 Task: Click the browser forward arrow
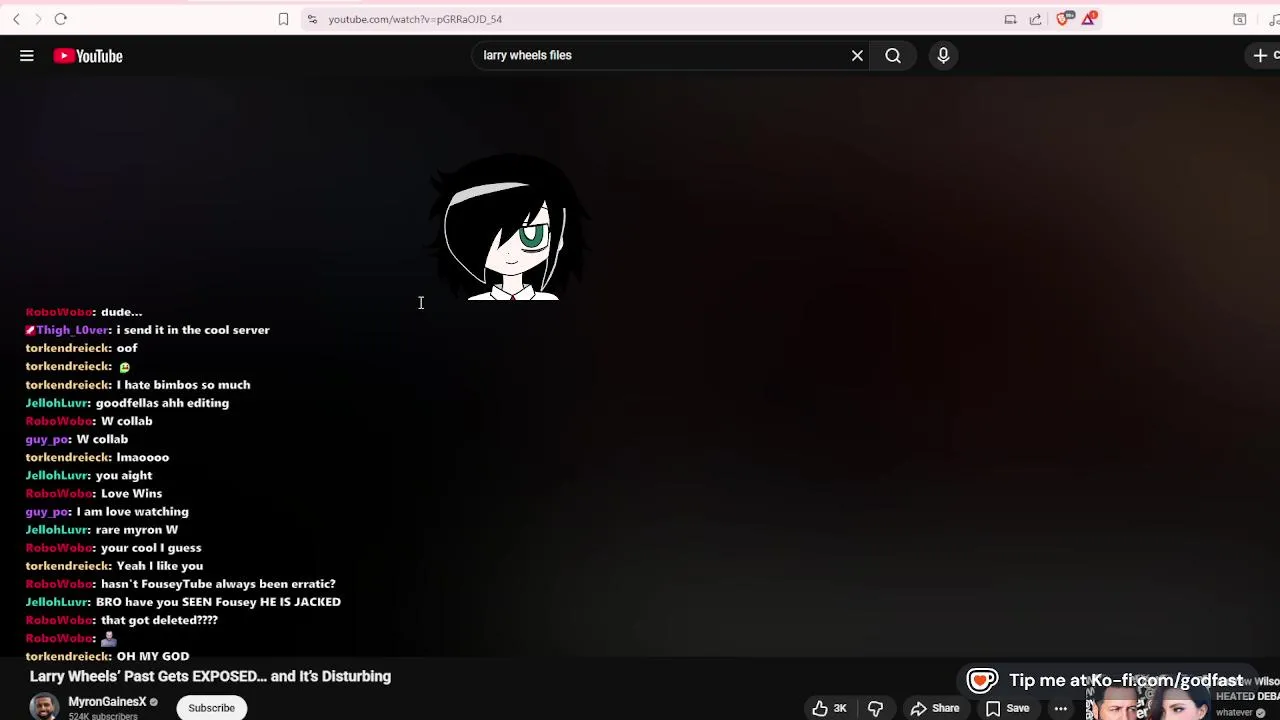tap(38, 19)
